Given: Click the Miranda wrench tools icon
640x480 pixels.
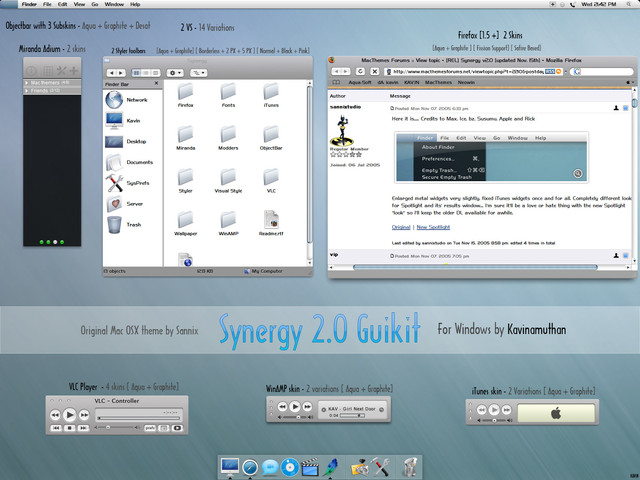Looking at the screenshot, I should pos(61,71).
